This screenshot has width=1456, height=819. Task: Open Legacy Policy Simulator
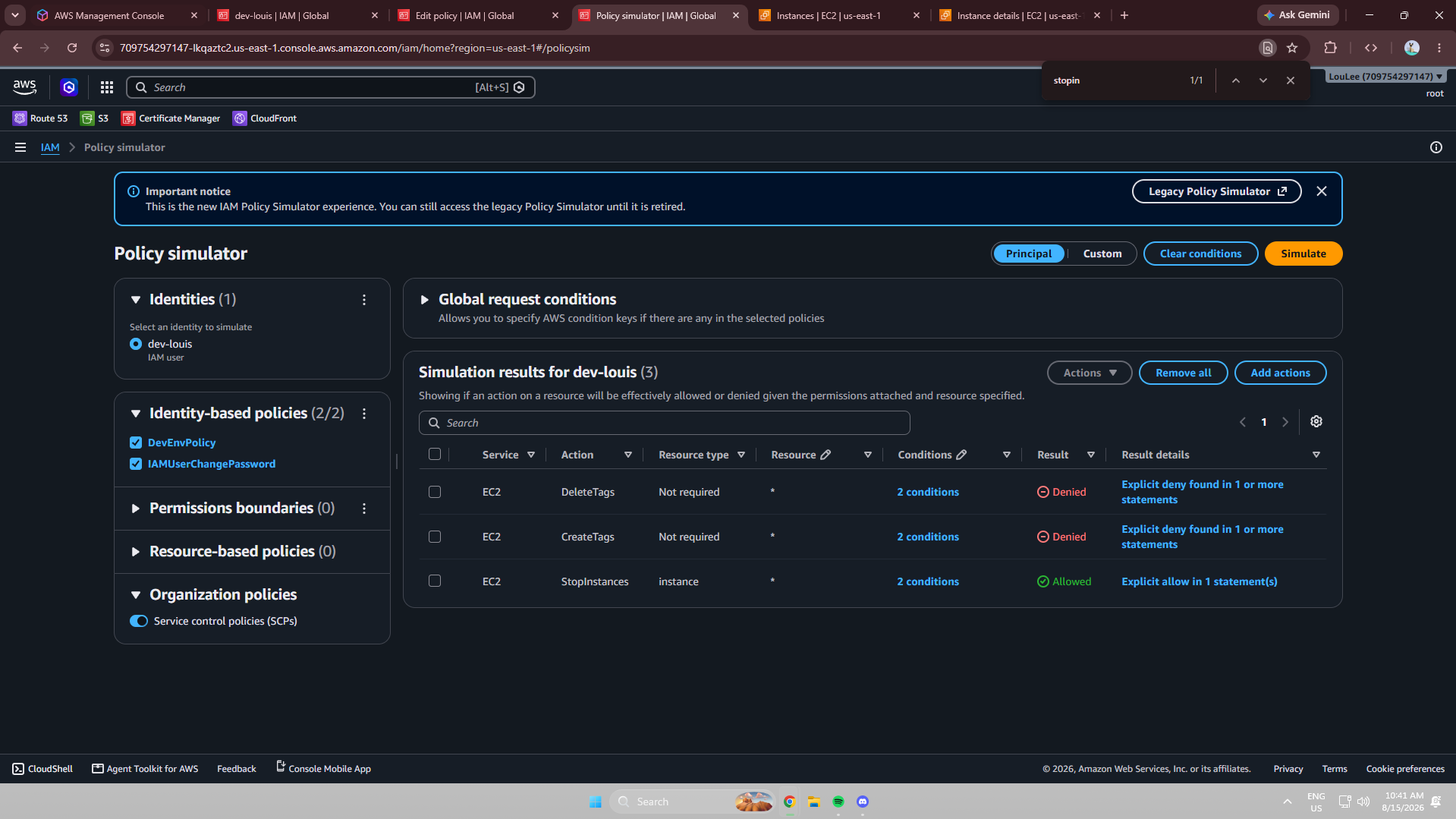[x=1216, y=191]
